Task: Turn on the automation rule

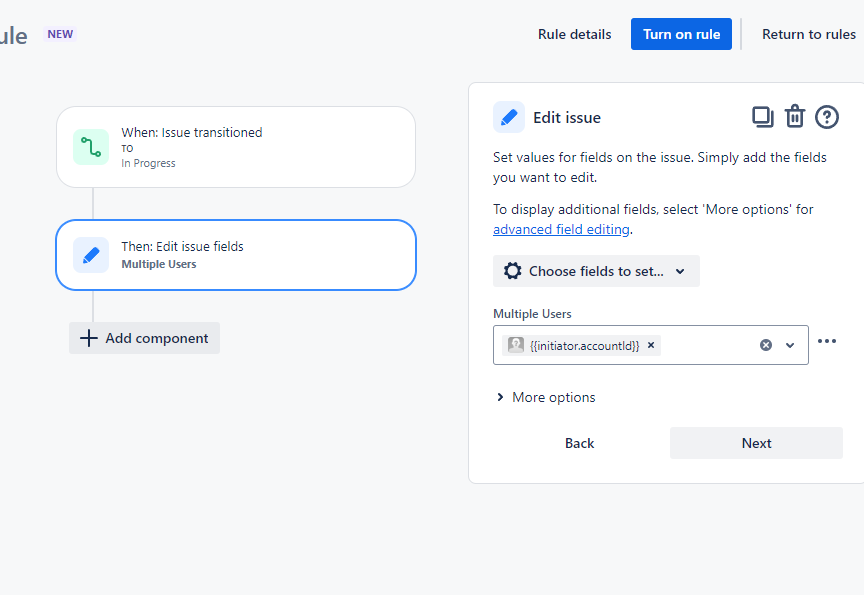Action: (x=681, y=33)
